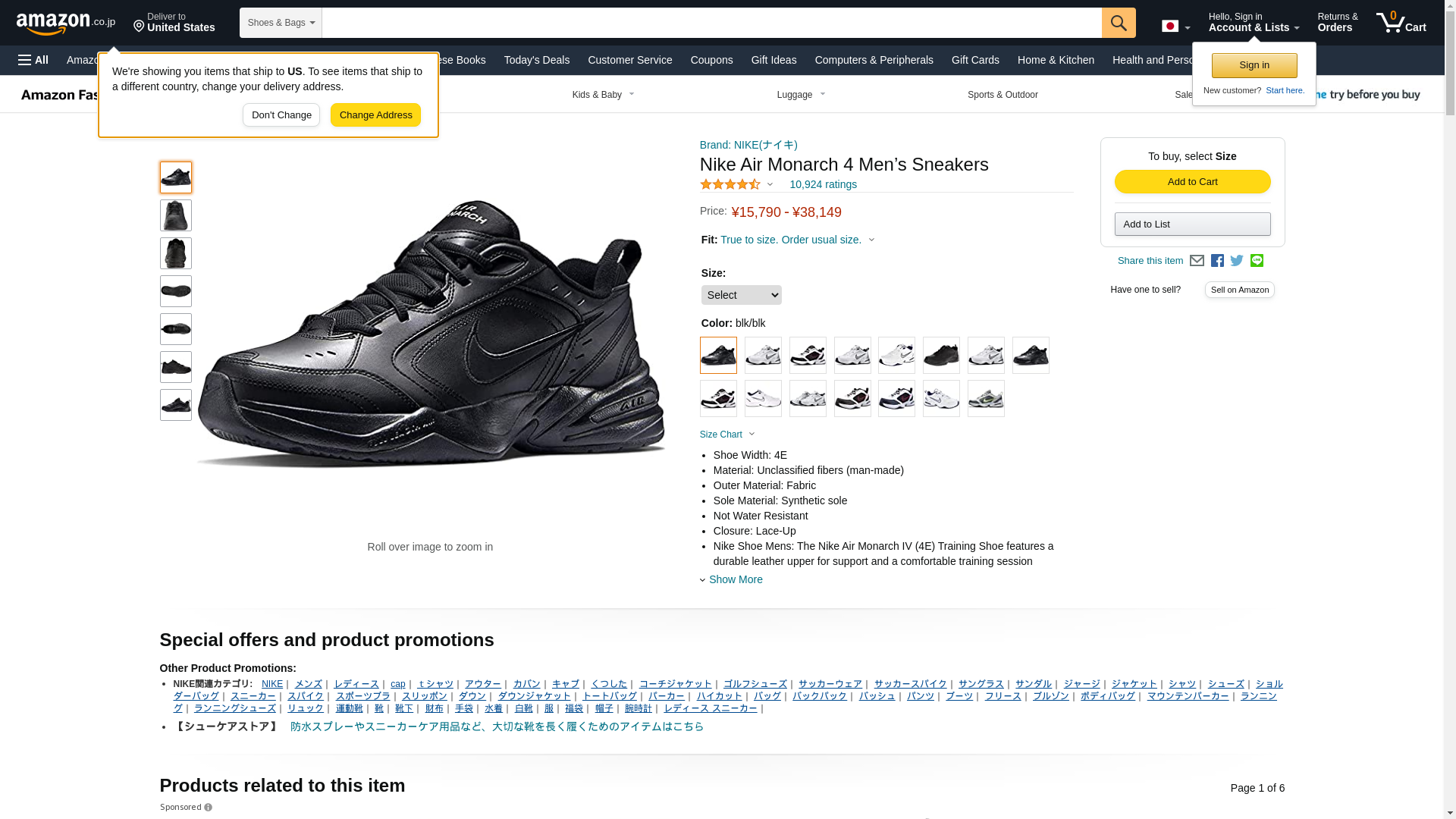Open Luggage menu in fashion bar
Viewport: 1456px width, 819px height.
tap(801, 95)
